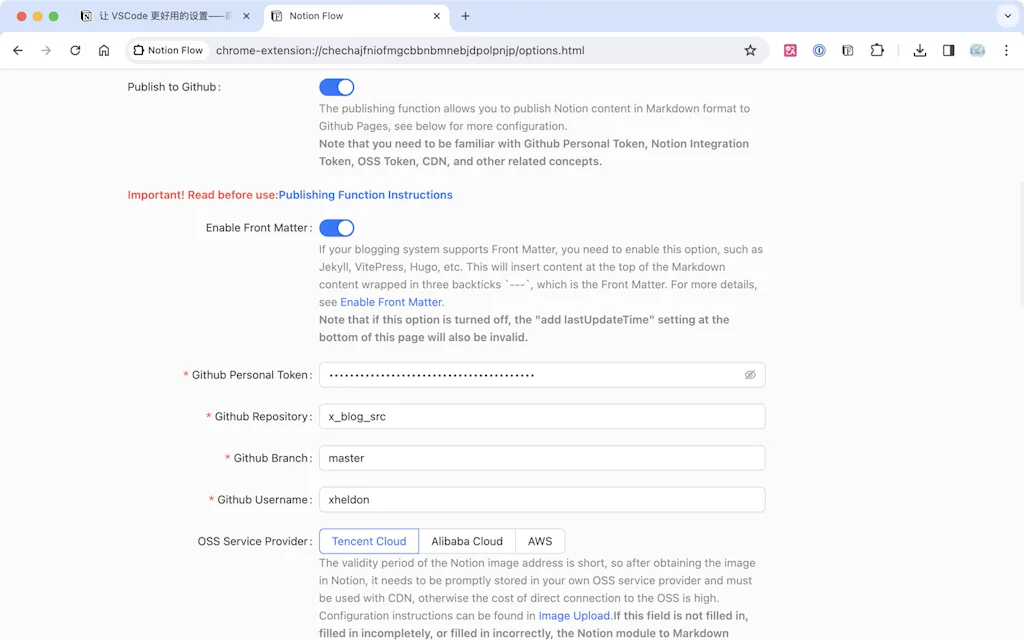This screenshot has width=1024, height=640.
Task: Switch to the VSCode settings tab
Action: point(150,17)
